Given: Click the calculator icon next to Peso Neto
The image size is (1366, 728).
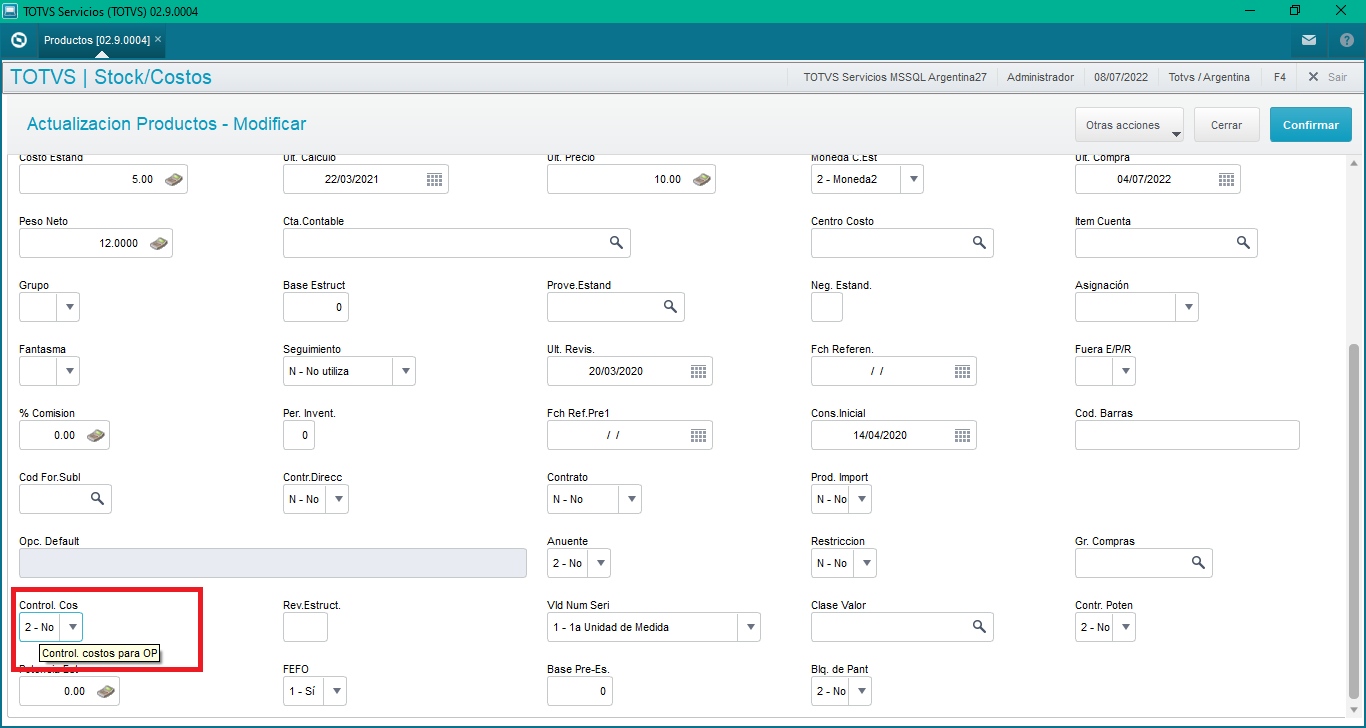Looking at the screenshot, I should point(157,242).
